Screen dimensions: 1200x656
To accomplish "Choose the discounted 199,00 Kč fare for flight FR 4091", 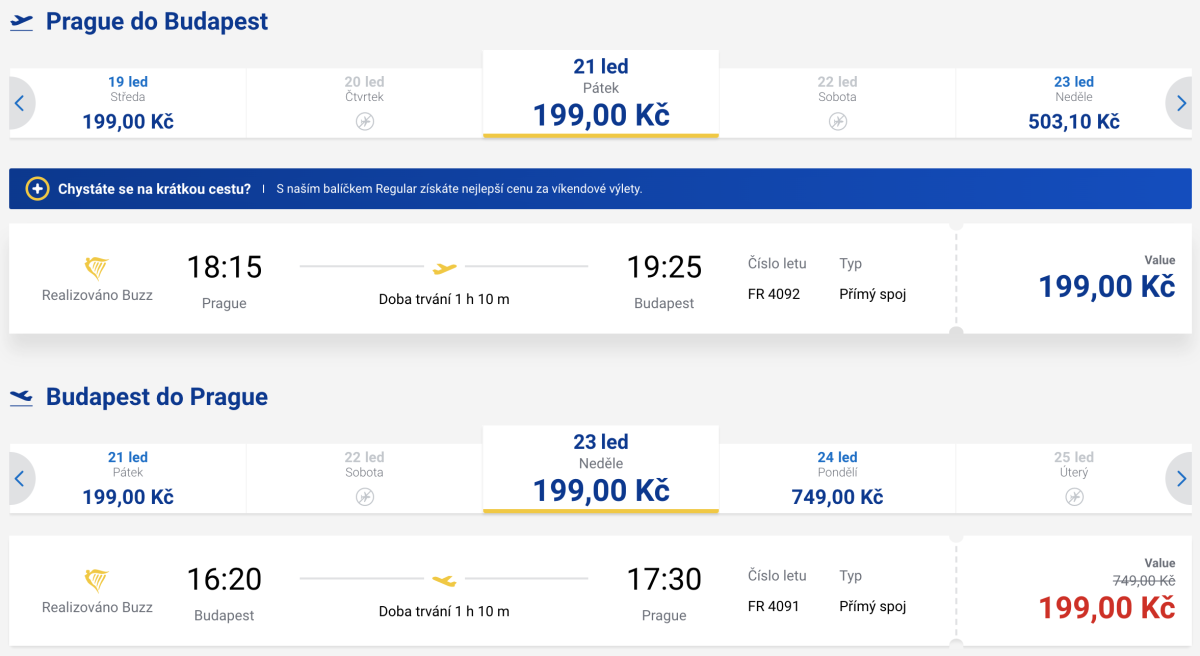I will pos(1106,607).
